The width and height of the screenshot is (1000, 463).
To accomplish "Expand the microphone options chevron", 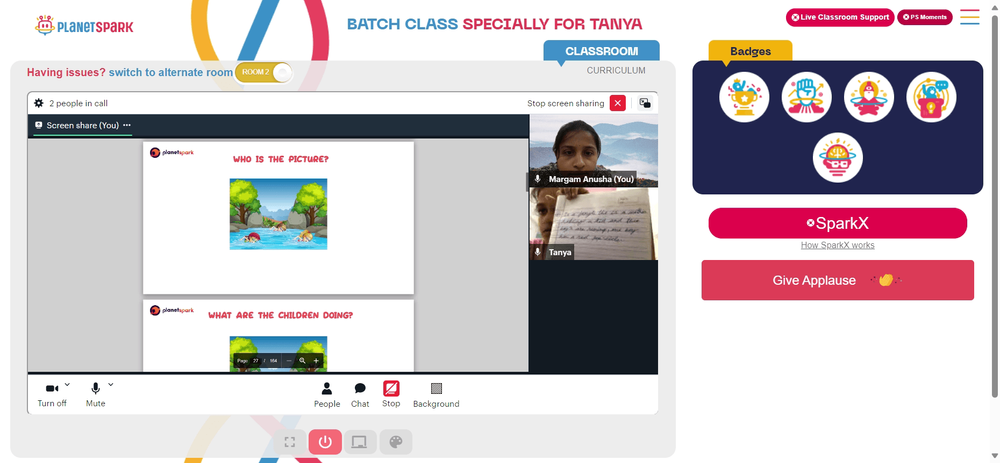I will 110,385.
